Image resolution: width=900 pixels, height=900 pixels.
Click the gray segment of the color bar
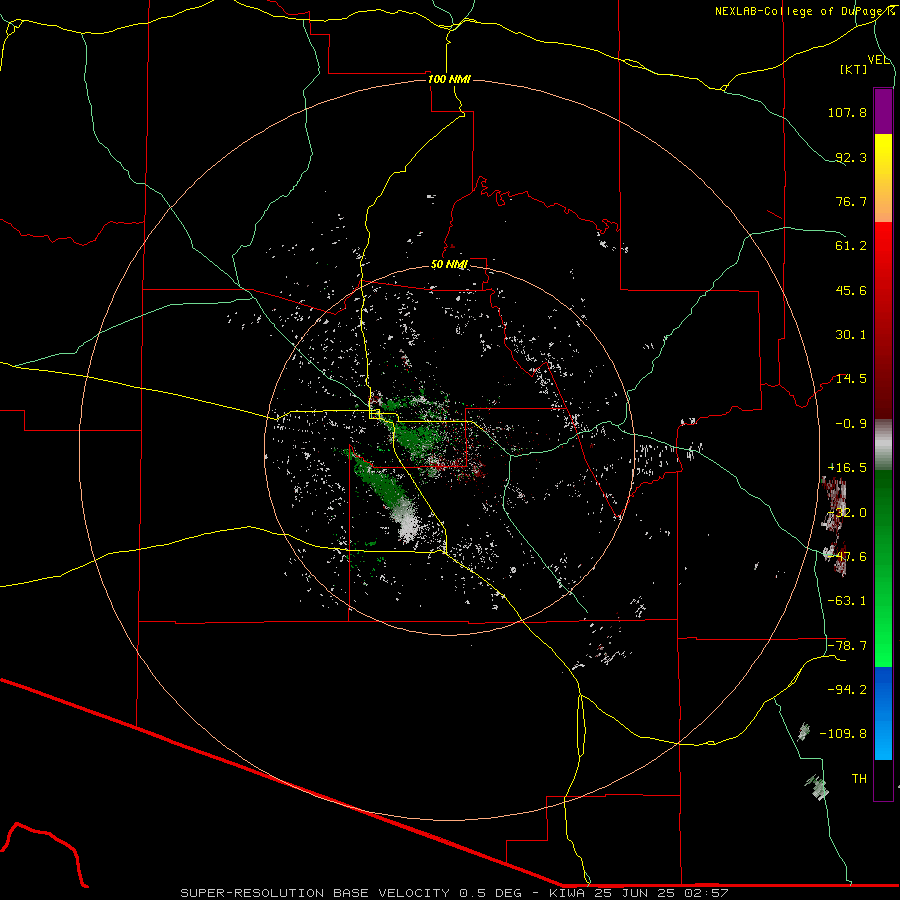click(x=883, y=445)
